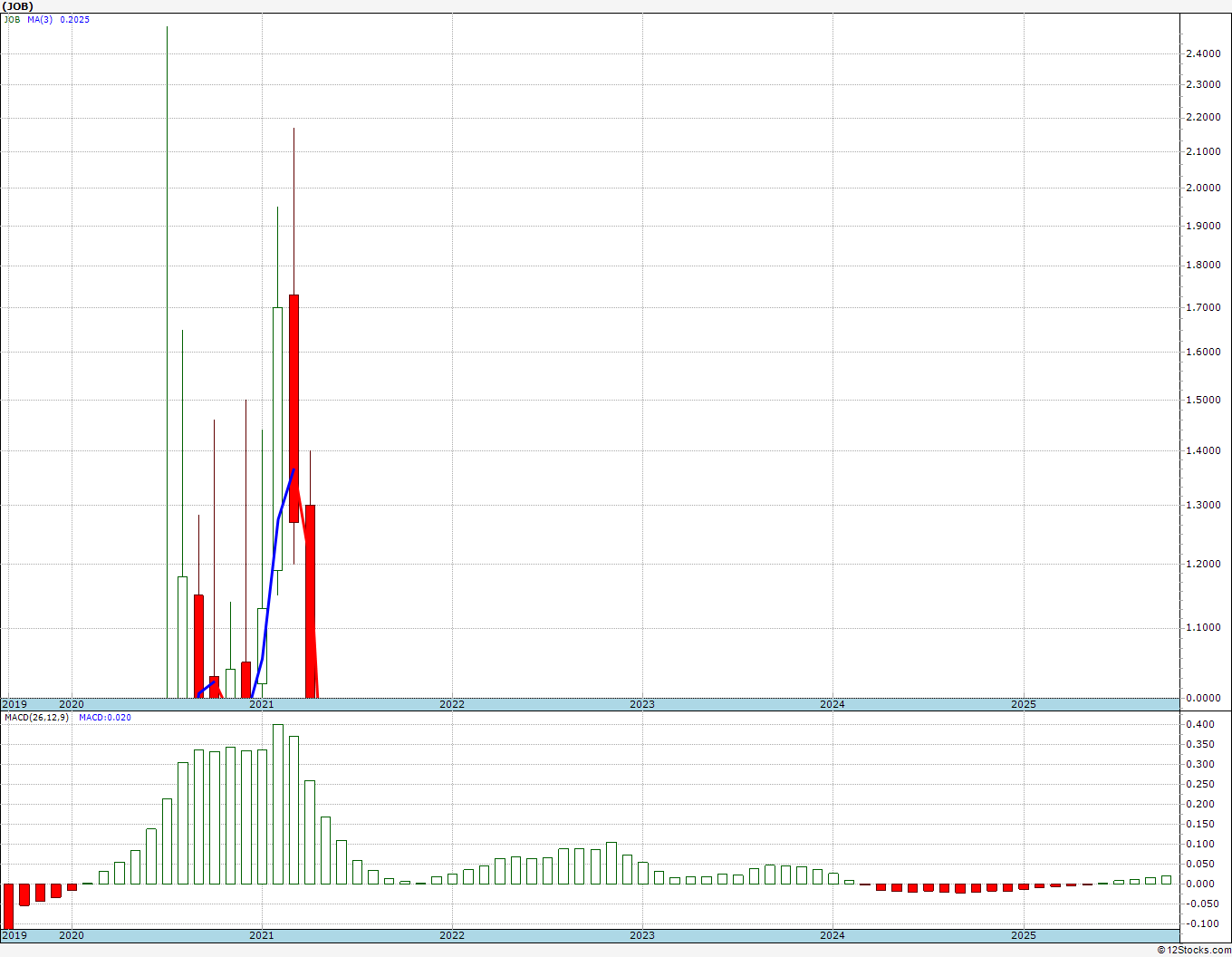The width and height of the screenshot is (1232, 957).
Task: Click the tallest MACD histogram bar
Action: 278,804
